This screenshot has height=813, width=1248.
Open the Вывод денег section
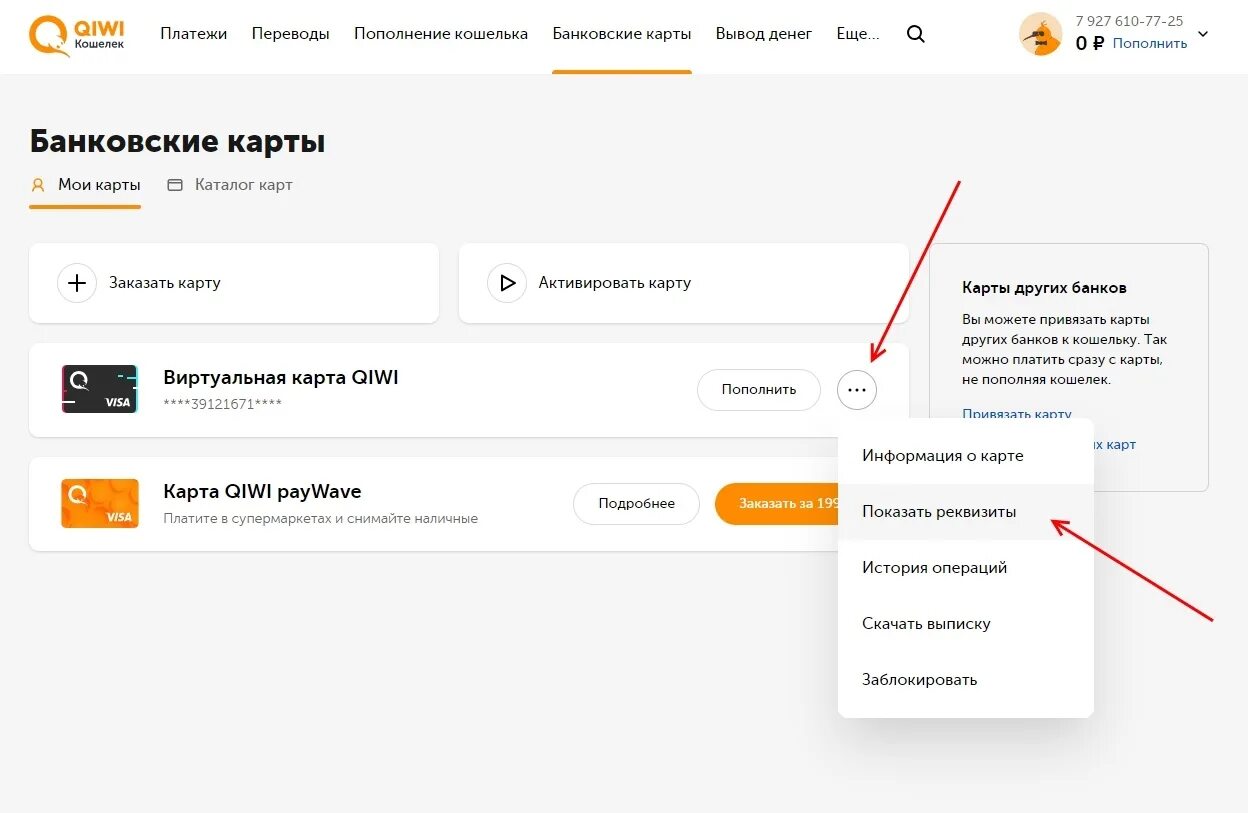(x=764, y=34)
